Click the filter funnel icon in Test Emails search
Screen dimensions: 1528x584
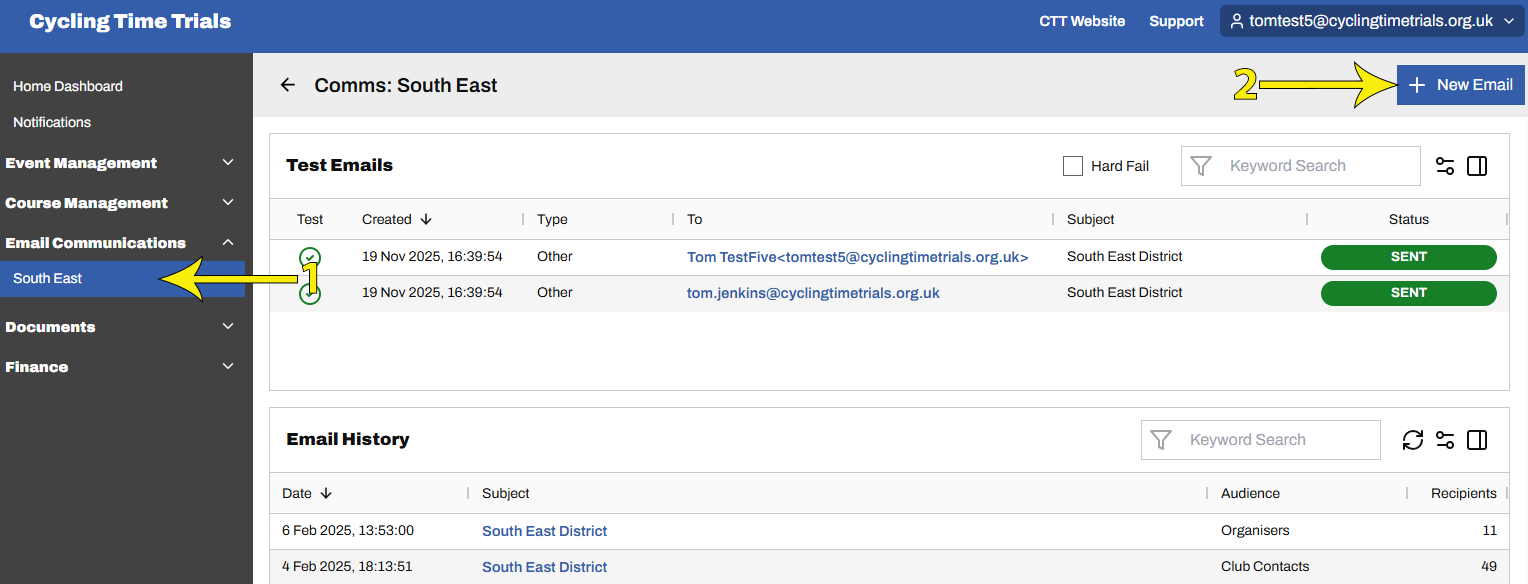[x=1201, y=166]
